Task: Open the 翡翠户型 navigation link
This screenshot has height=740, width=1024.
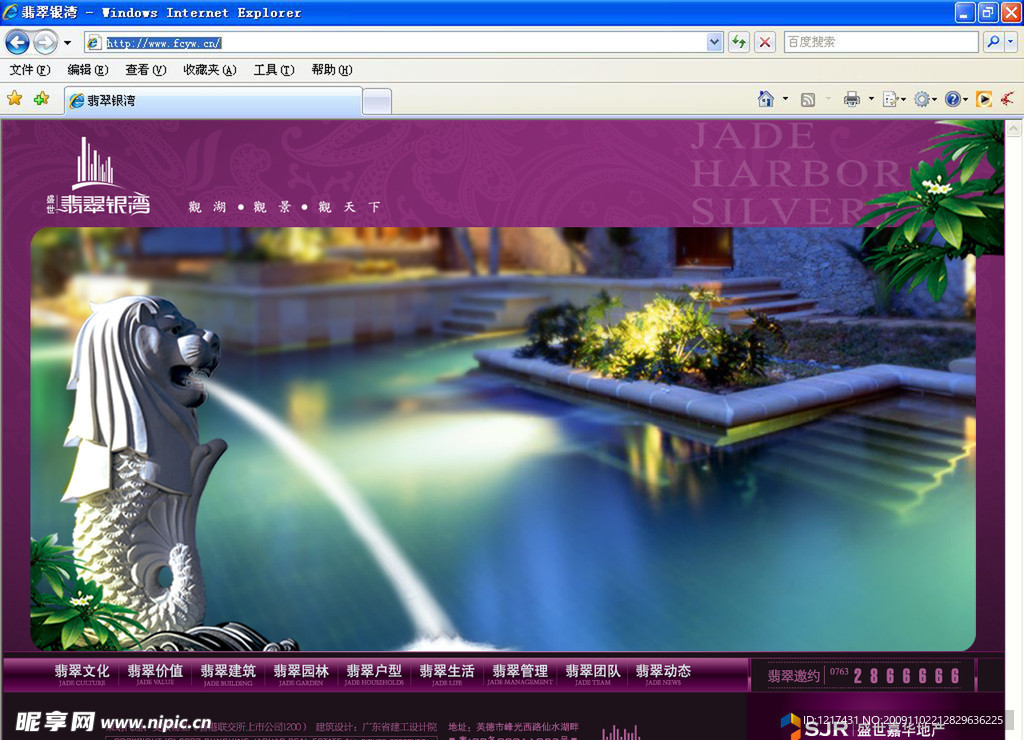Action: pyautogui.click(x=374, y=674)
